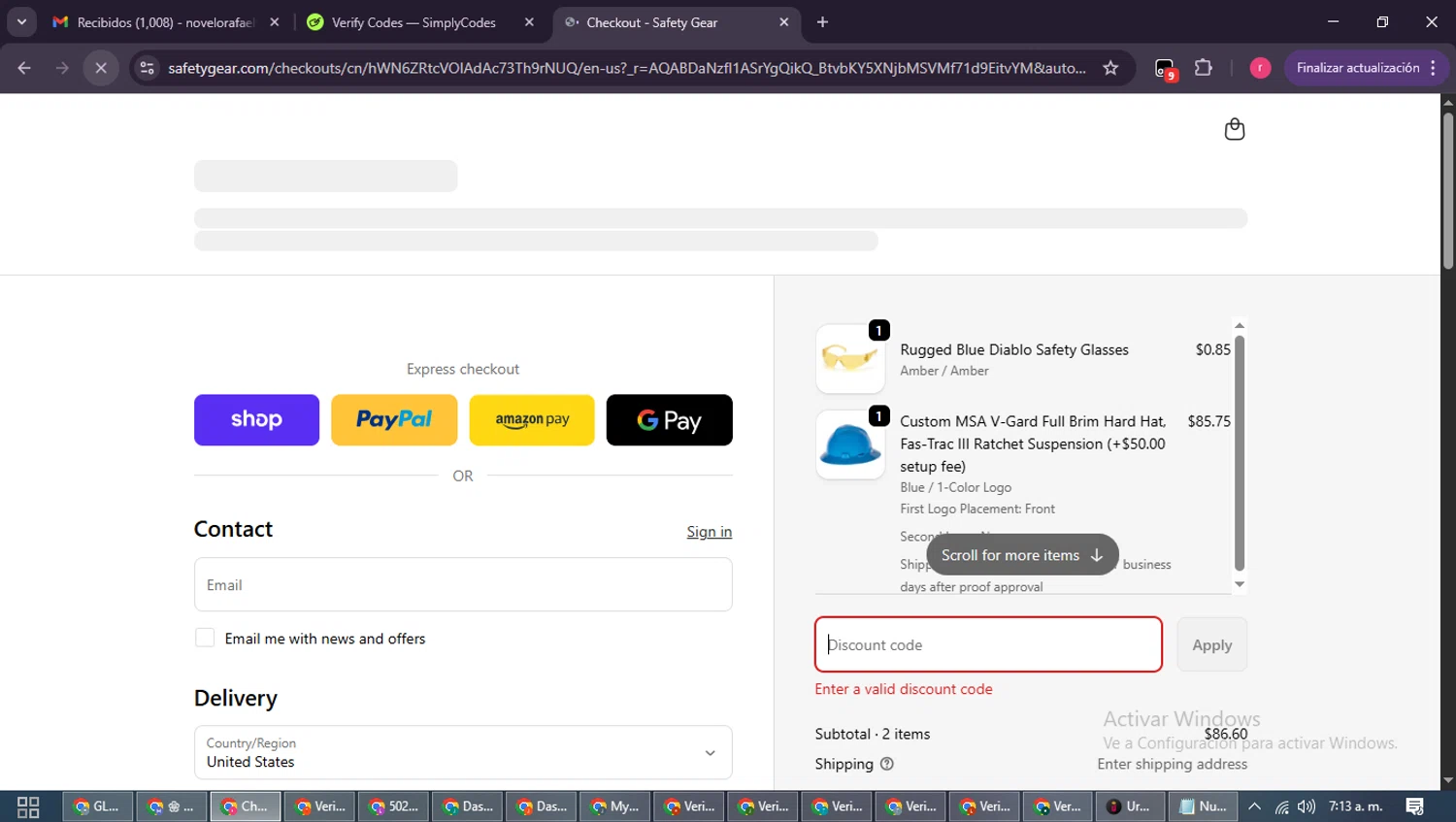Switch to the 'My...' Chrome taskbar window
The image size is (1456, 822).
click(x=614, y=806)
